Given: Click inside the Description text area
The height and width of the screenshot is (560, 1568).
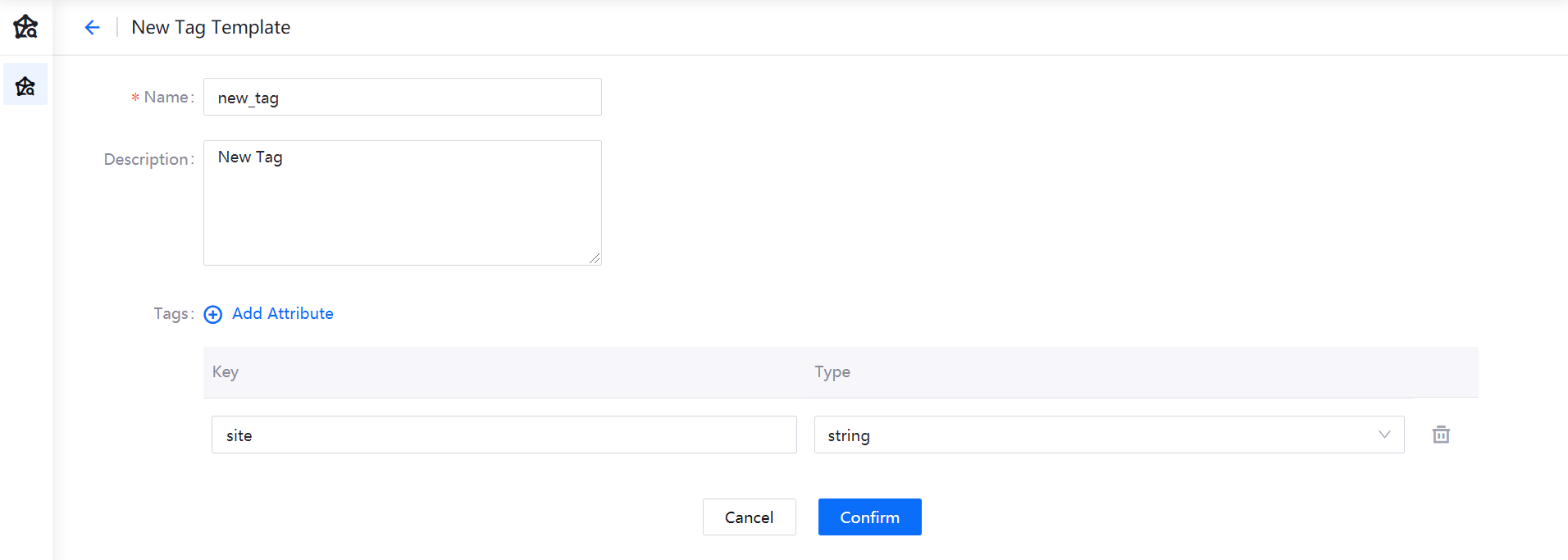Looking at the screenshot, I should 402,203.
